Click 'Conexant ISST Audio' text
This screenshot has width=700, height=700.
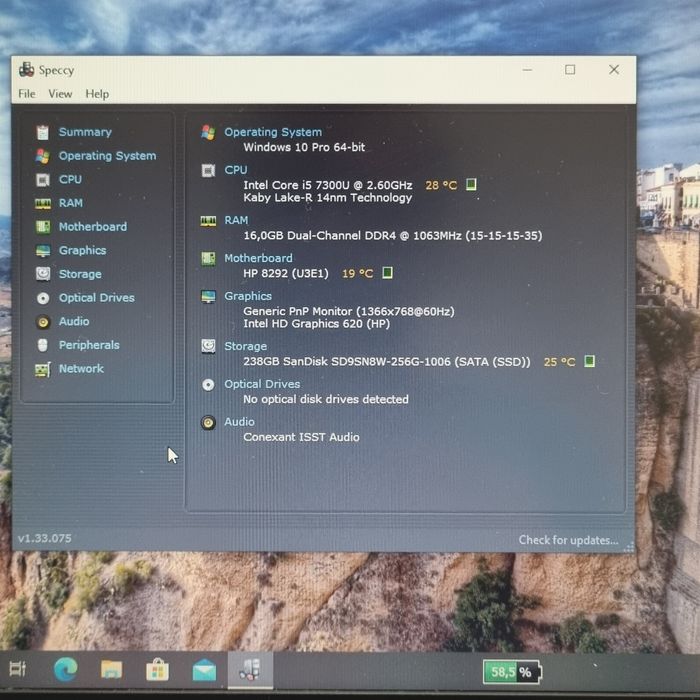coord(301,437)
